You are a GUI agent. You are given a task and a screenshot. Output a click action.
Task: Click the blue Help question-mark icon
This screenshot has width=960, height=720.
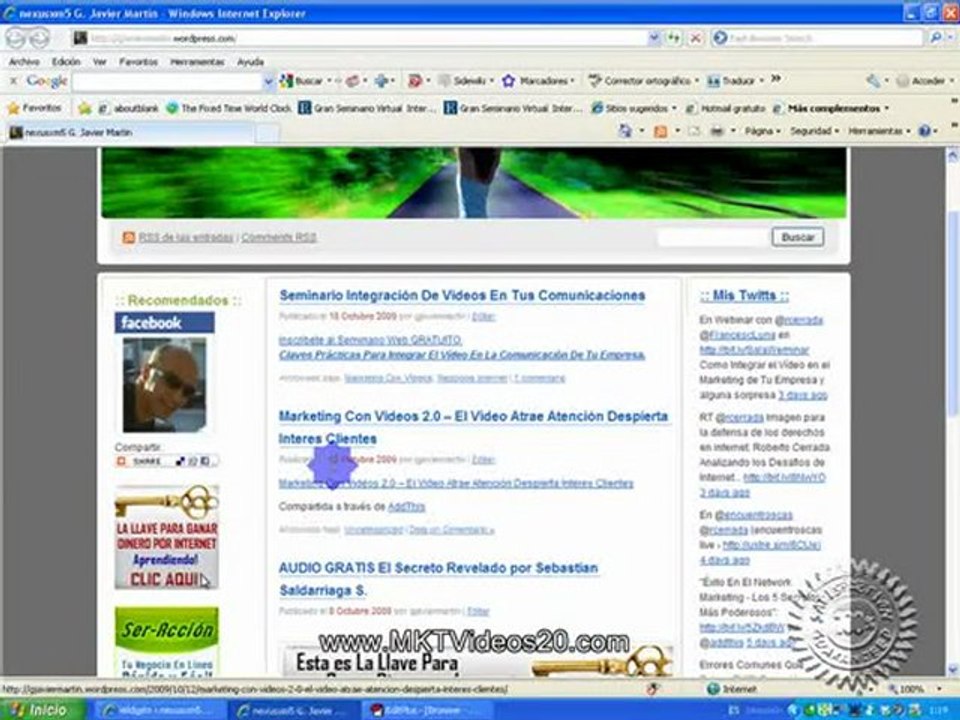924,131
